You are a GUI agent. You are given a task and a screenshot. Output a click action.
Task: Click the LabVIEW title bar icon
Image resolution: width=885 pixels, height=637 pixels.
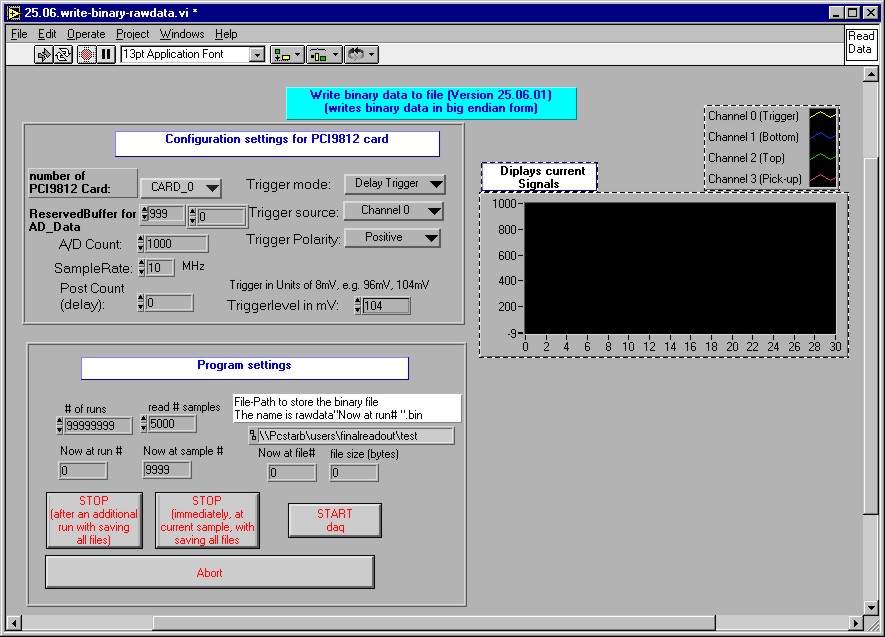13,12
